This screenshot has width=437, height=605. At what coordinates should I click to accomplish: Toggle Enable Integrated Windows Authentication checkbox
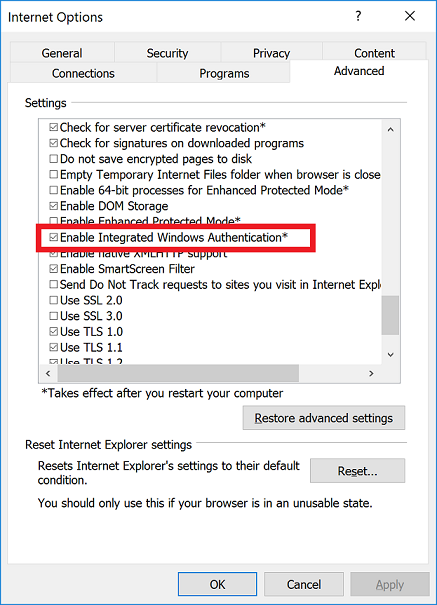coord(54,237)
